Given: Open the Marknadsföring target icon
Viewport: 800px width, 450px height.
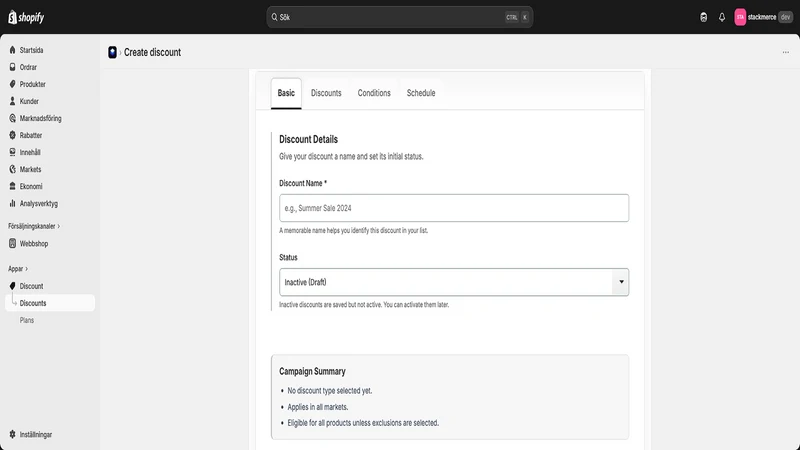Looking at the screenshot, I should (12, 118).
